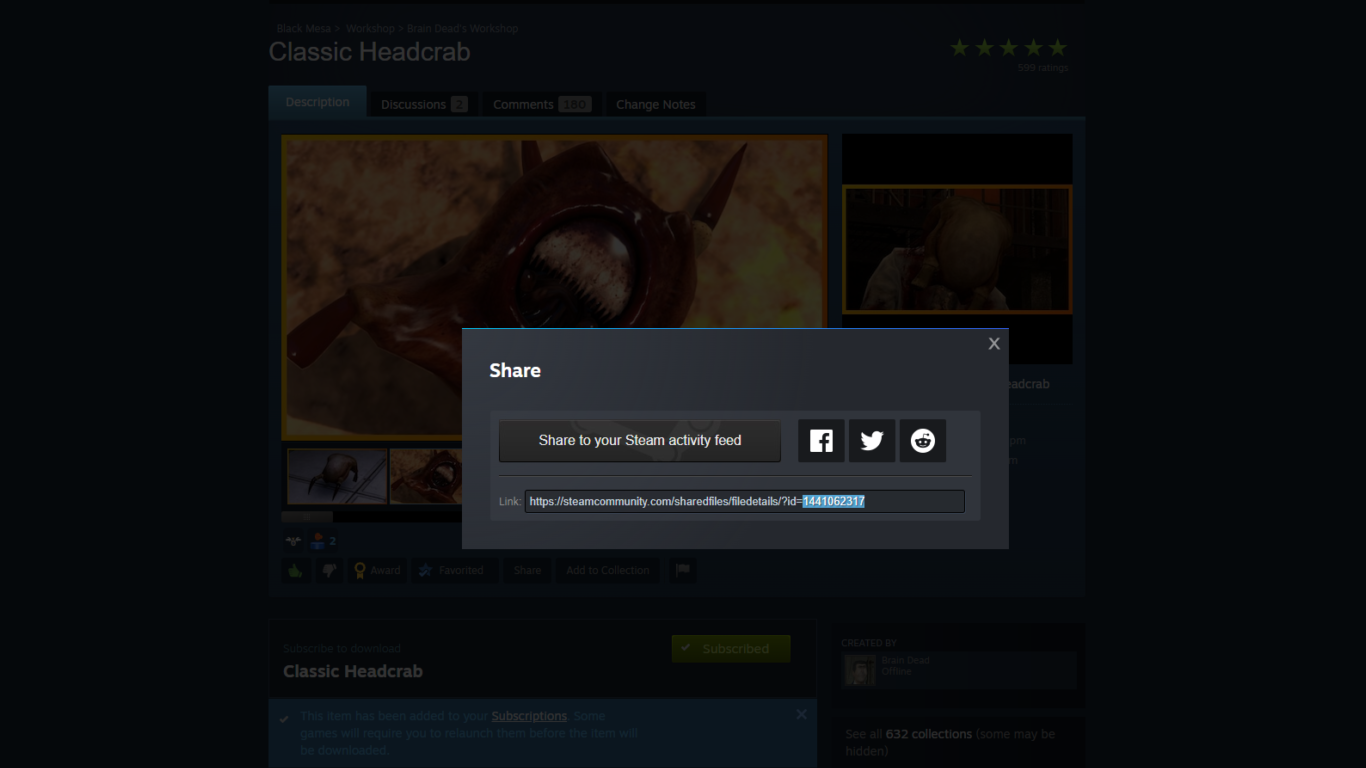Share the item on Reddit
Viewport: 1366px width, 768px height.
[x=923, y=440]
